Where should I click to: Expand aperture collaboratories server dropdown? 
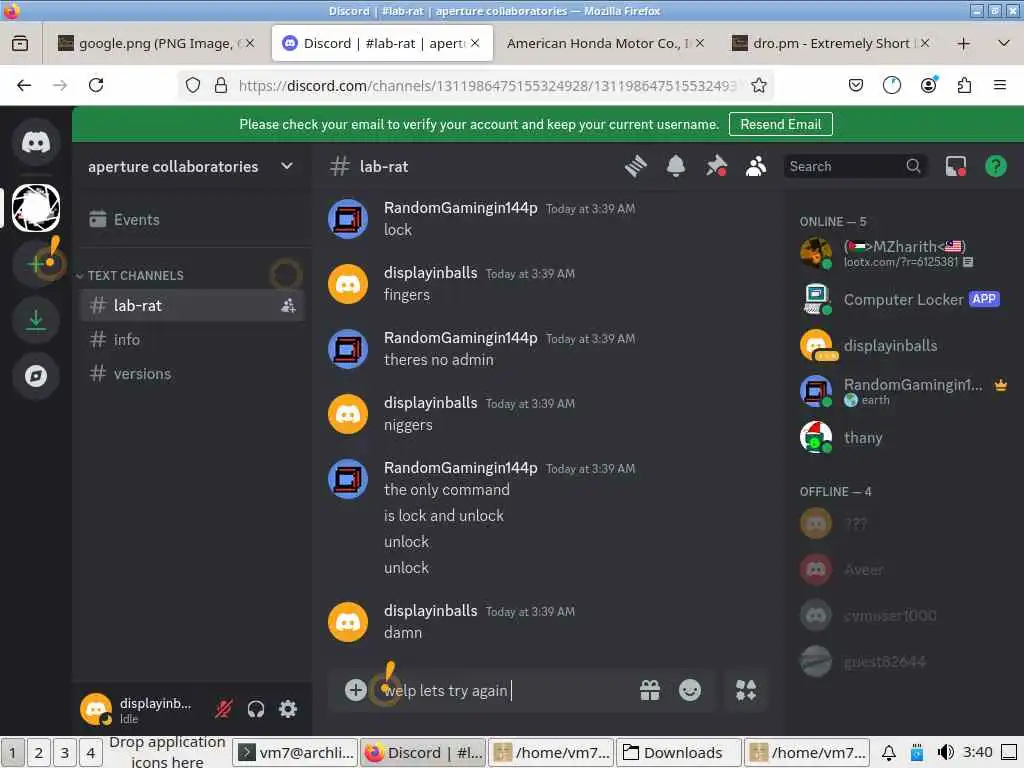tap(287, 167)
